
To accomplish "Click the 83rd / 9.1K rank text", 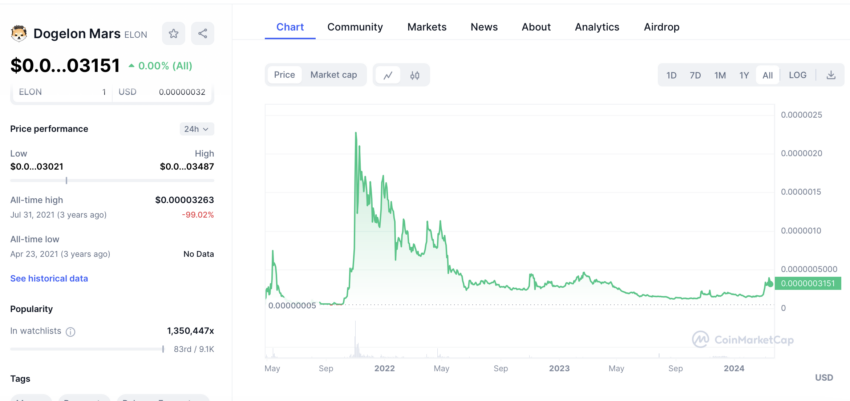I will click(194, 350).
